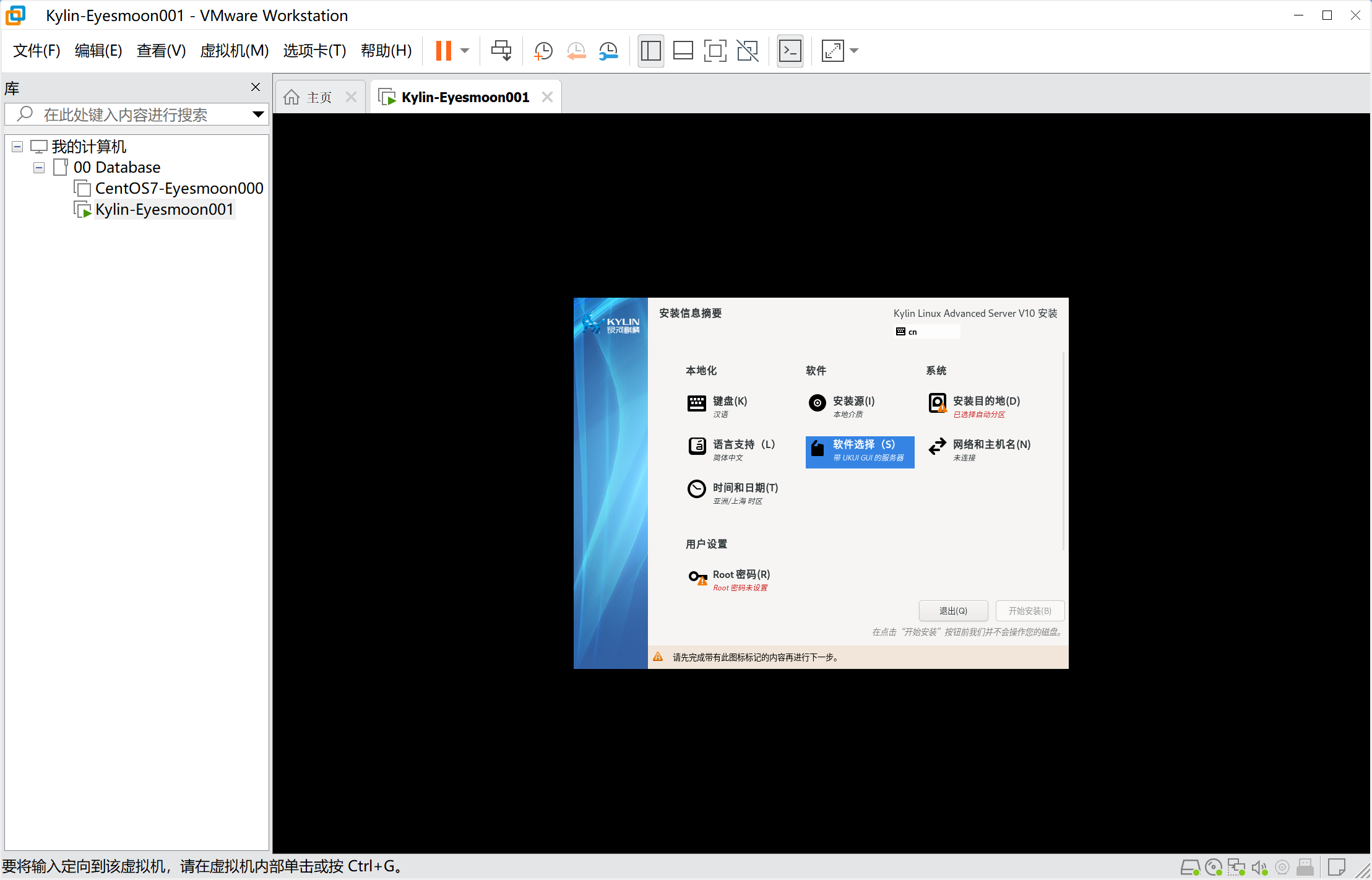Click the pause virtual machine icon
The height and width of the screenshot is (880, 1372).
[x=443, y=51]
